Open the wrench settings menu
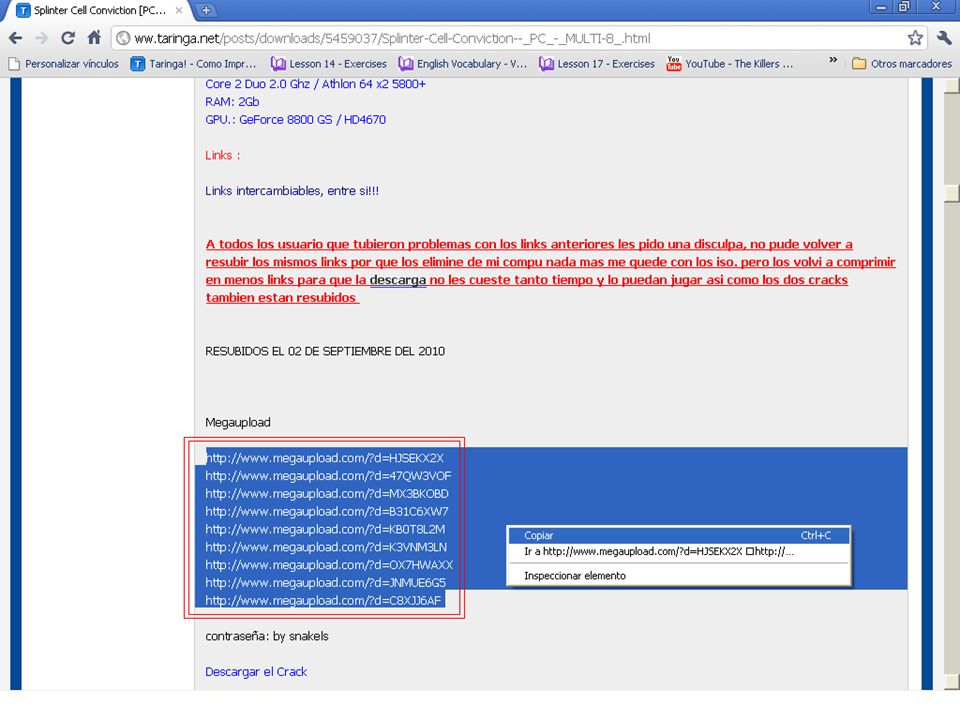This screenshot has height=720, width=960. pos(943,38)
